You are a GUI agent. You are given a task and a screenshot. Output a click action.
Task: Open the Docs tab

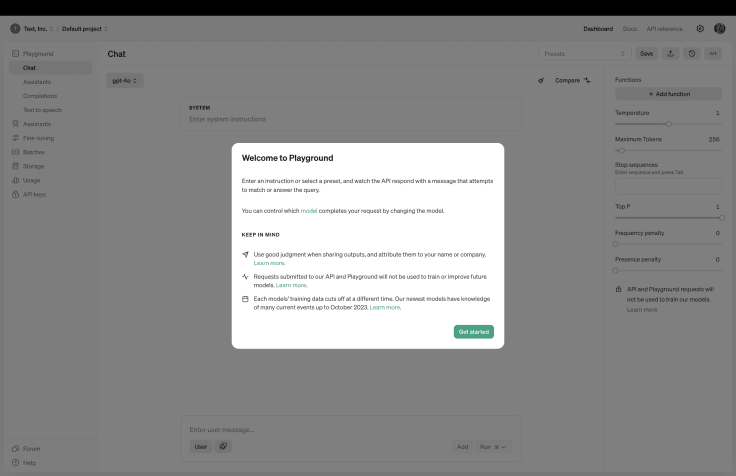click(x=629, y=29)
